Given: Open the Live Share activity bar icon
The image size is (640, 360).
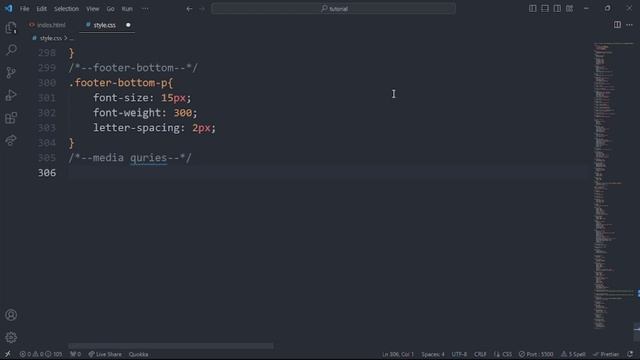Looking at the screenshot, I should (x=11, y=140).
